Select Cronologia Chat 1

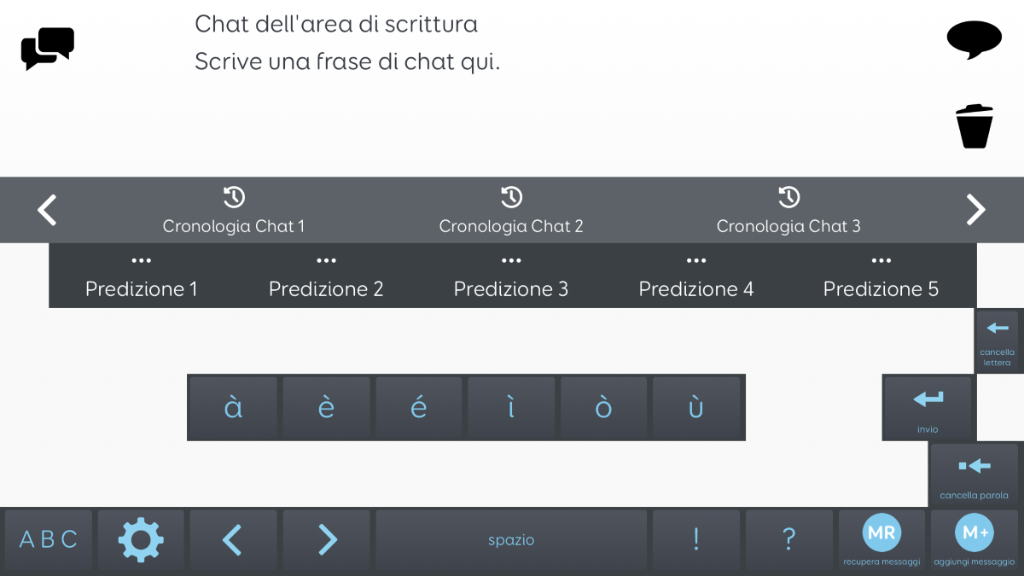[234, 211]
